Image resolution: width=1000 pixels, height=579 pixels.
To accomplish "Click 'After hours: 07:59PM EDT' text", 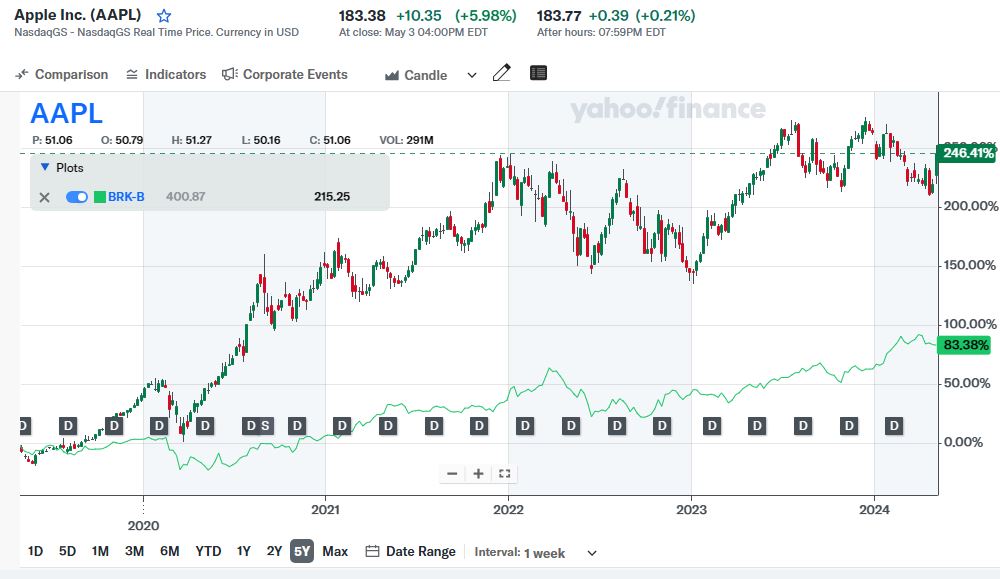I will 601,33.
